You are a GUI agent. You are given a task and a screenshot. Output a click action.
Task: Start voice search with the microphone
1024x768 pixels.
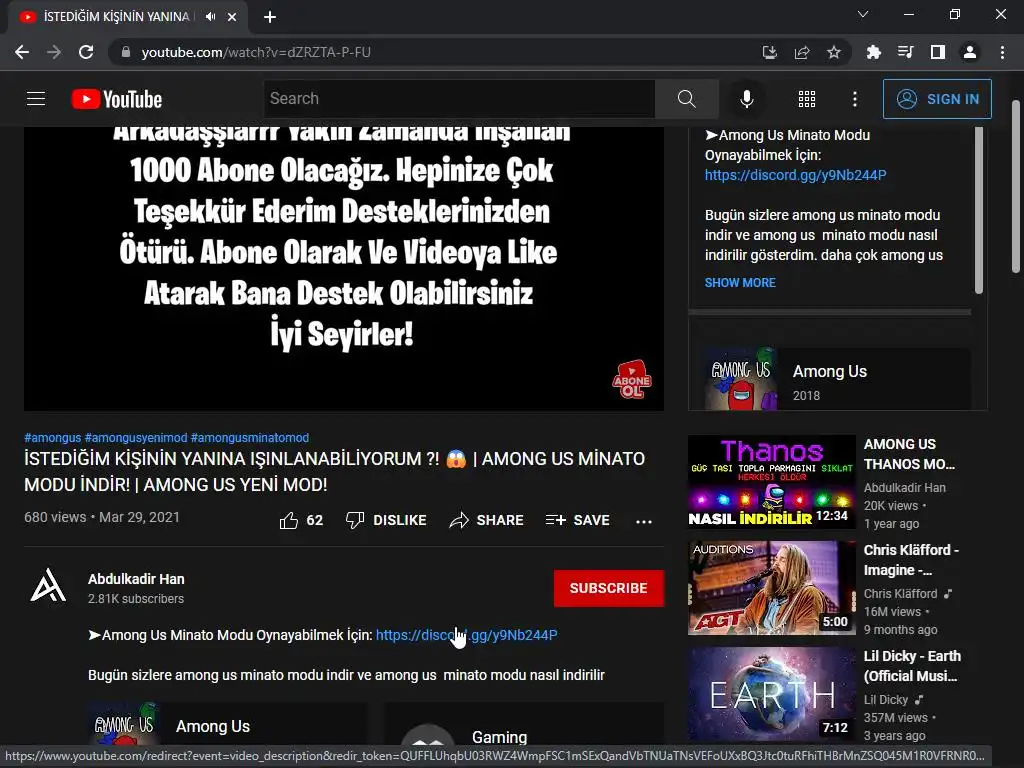[746, 99]
